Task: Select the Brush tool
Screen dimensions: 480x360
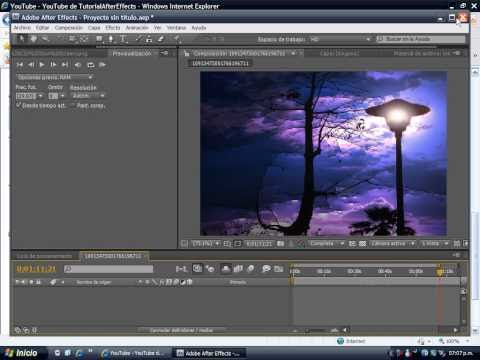Action: (x=138, y=39)
